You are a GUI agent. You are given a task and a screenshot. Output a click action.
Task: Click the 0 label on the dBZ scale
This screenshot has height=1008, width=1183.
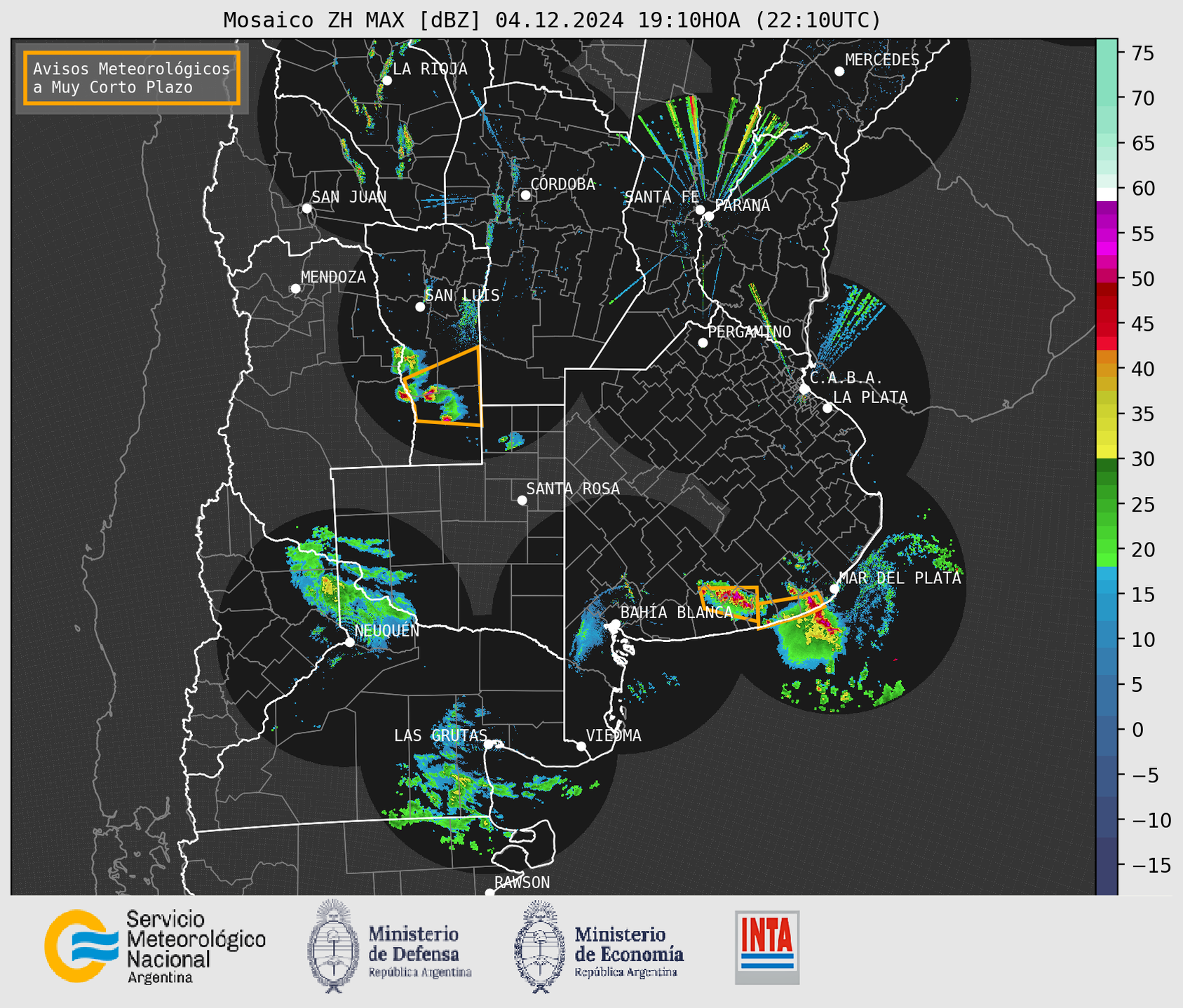pyautogui.click(x=1137, y=730)
